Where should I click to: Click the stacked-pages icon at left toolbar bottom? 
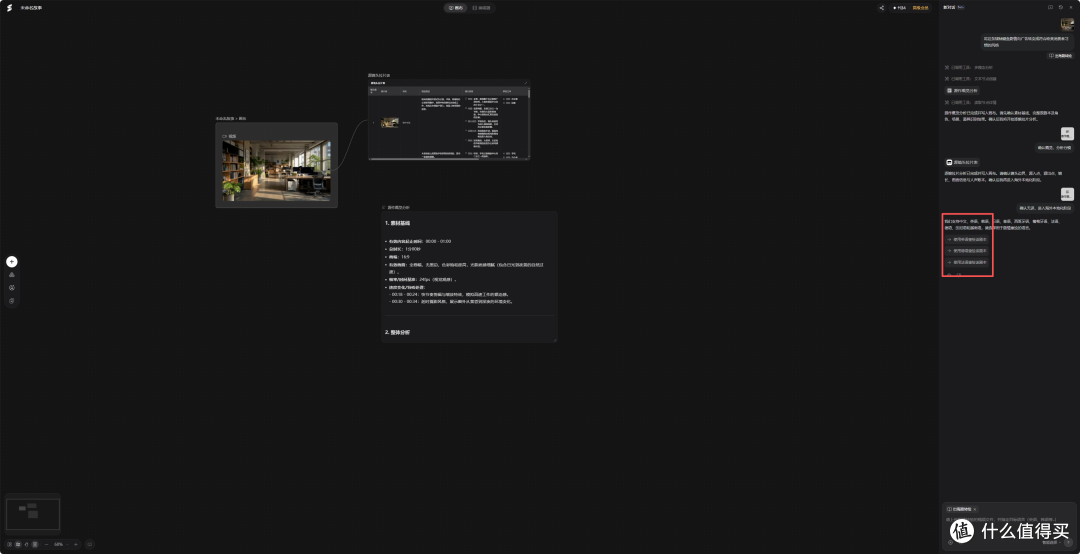[x=12, y=301]
